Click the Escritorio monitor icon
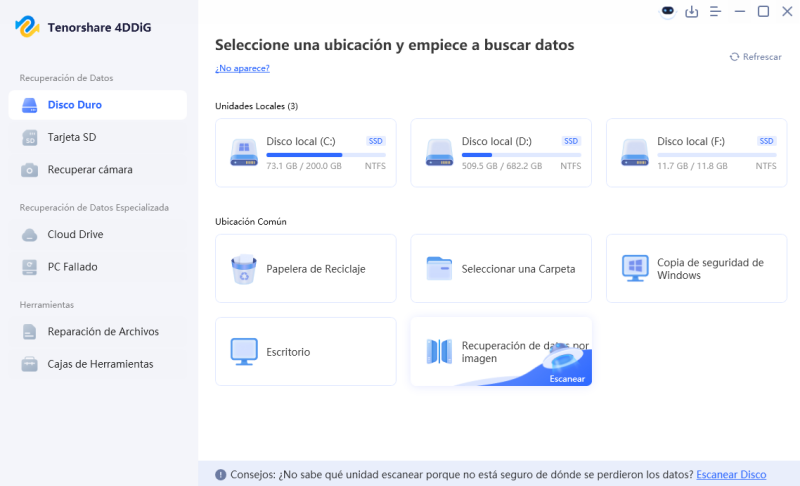 [x=244, y=351]
